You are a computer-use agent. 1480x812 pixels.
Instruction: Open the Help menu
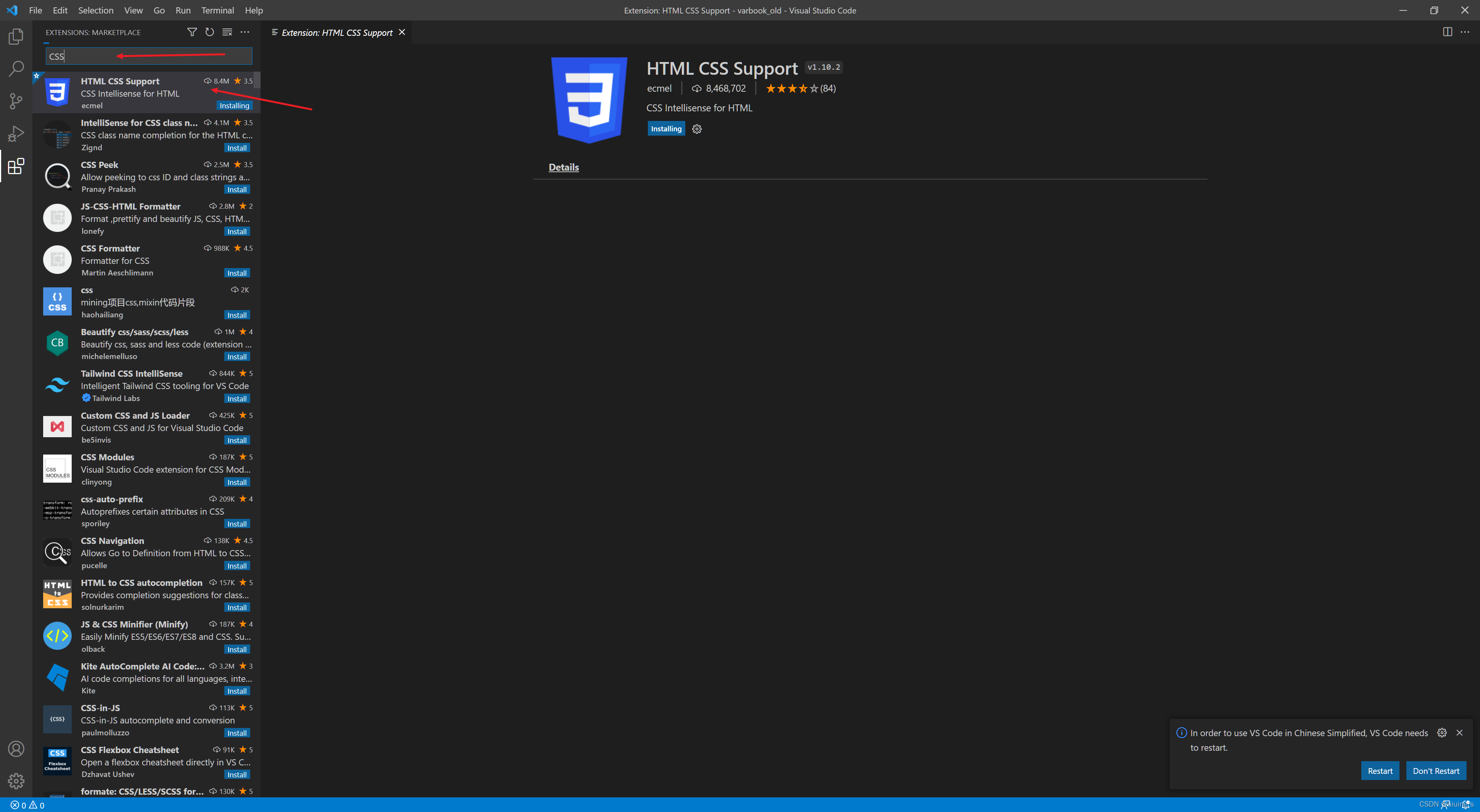coord(253,10)
